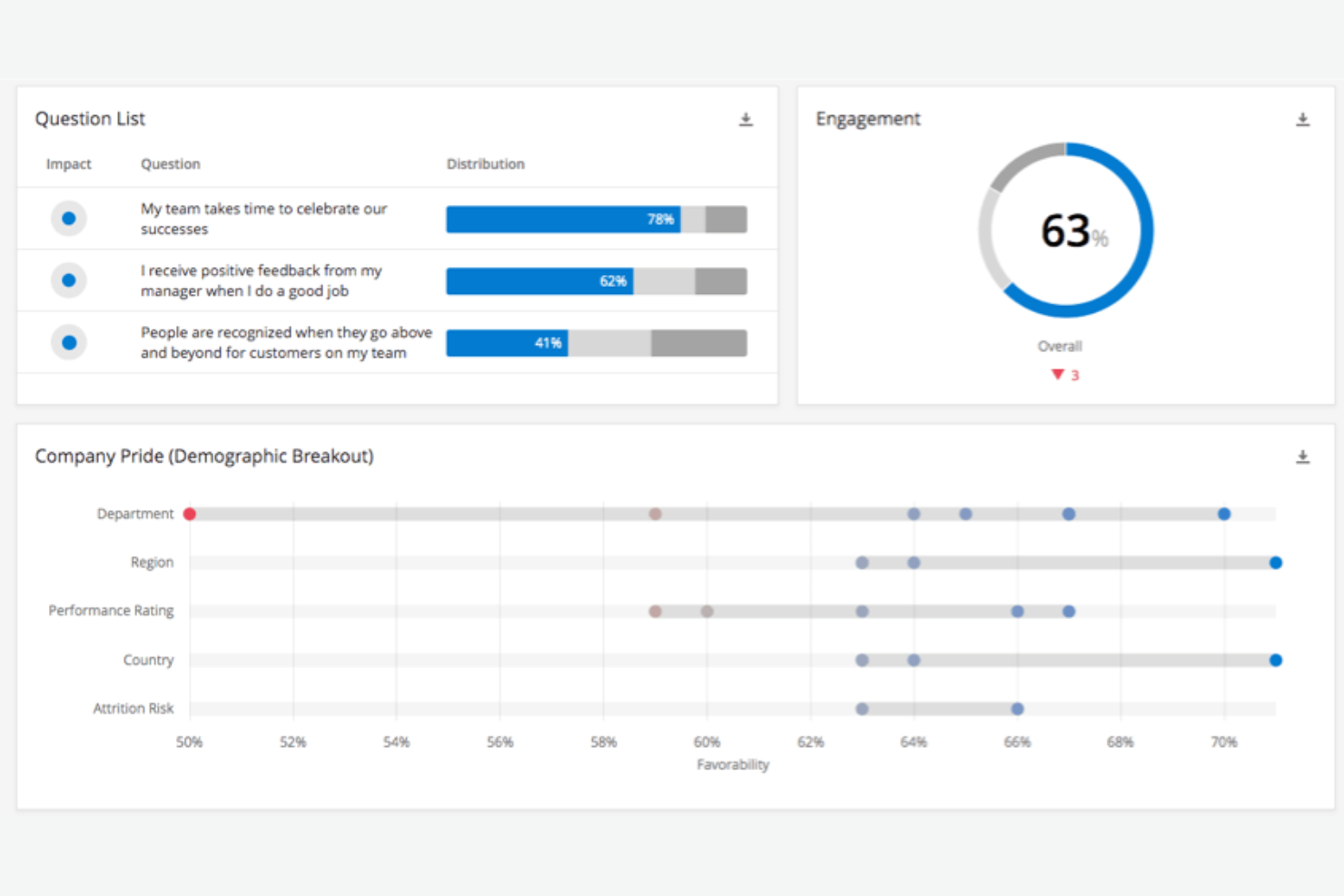Screen dimensions: 1344x896
Task: Click the download icon on Engagement panel
Action: click(1303, 118)
